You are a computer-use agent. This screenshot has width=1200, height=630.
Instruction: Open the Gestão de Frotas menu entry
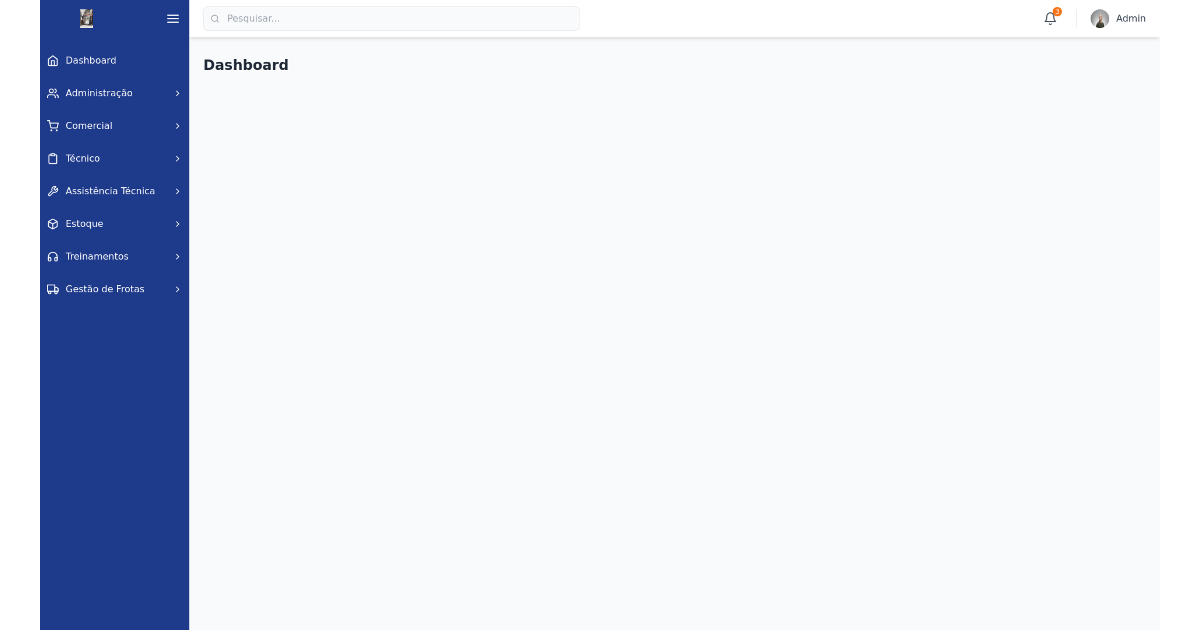(x=105, y=289)
